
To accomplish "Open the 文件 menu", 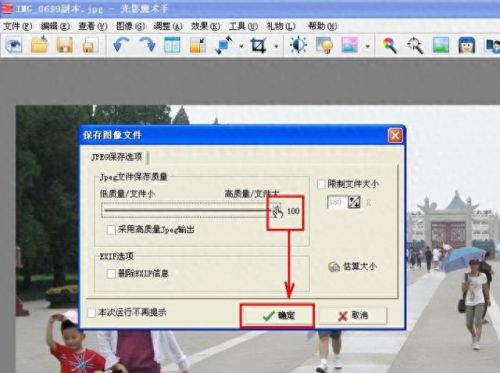I will pos(17,26).
